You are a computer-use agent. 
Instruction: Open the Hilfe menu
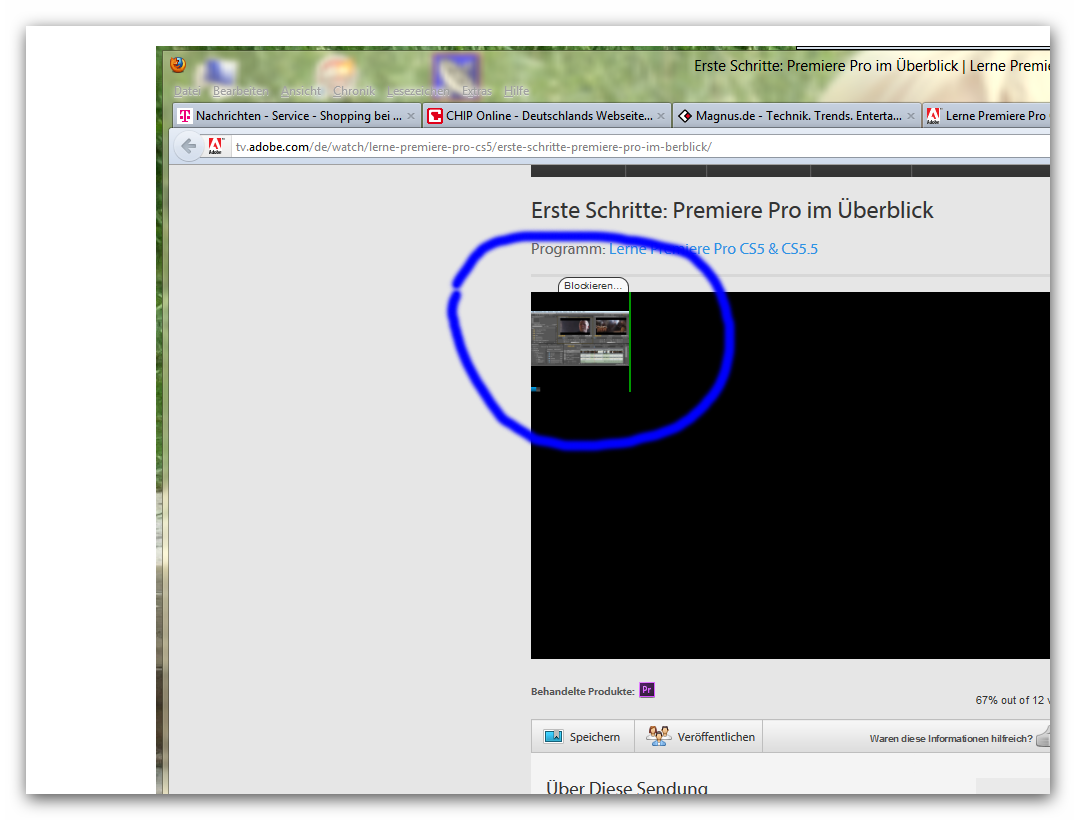(x=516, y=91)
